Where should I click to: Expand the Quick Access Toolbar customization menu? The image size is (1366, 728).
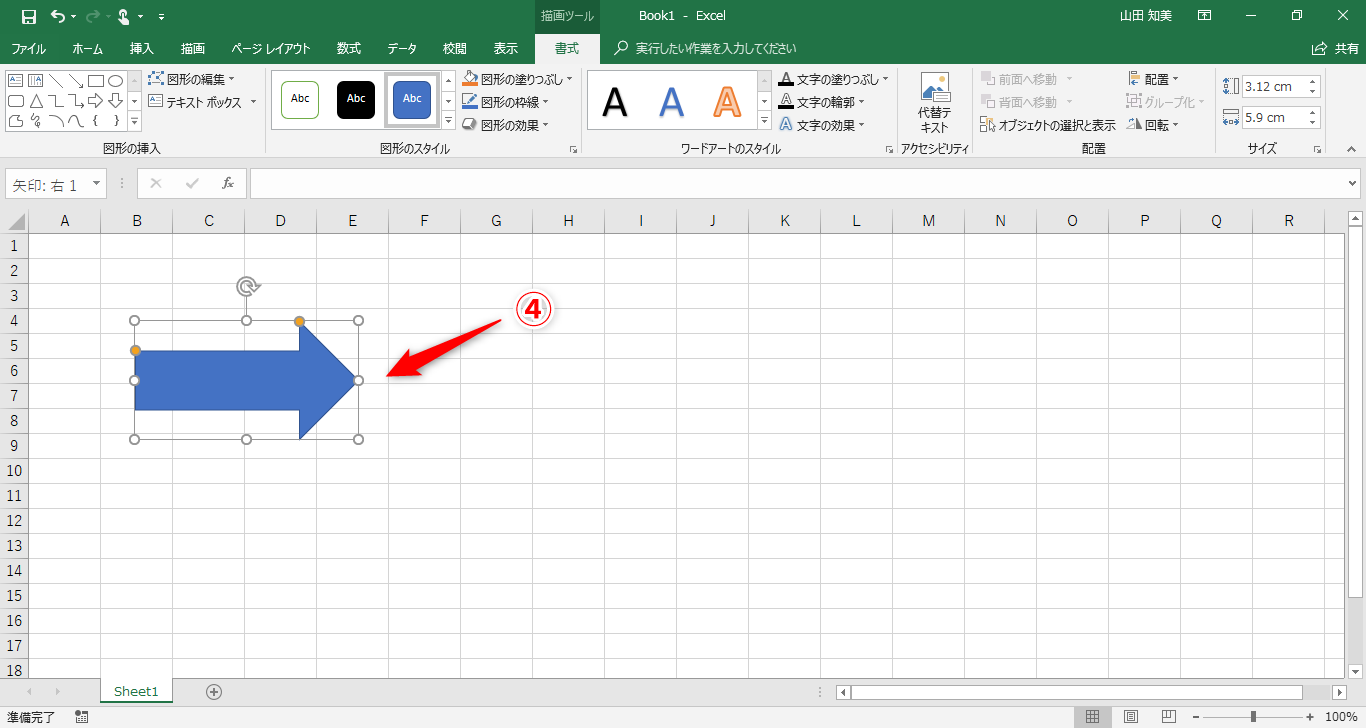pyautogui.click(x=162, y=17)
